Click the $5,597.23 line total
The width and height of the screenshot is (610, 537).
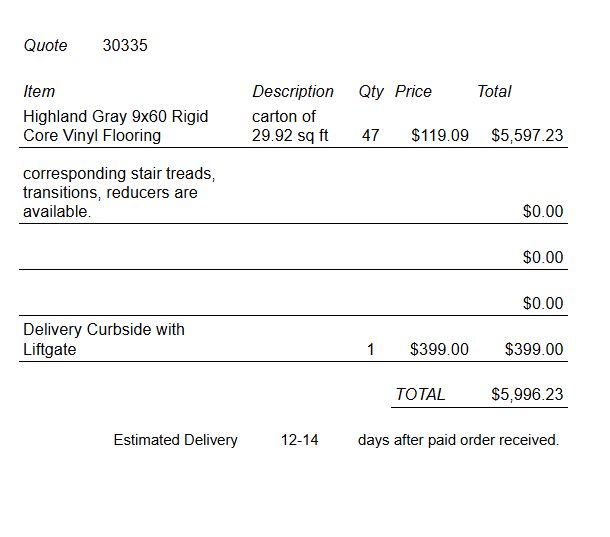(x=527, y=135)
